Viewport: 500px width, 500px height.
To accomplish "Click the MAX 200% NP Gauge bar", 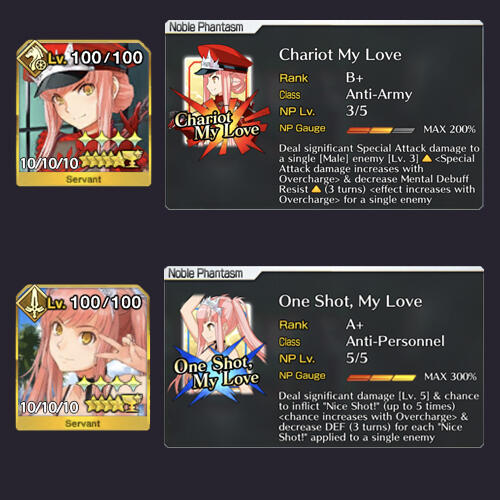I will (x=381, y=130).
